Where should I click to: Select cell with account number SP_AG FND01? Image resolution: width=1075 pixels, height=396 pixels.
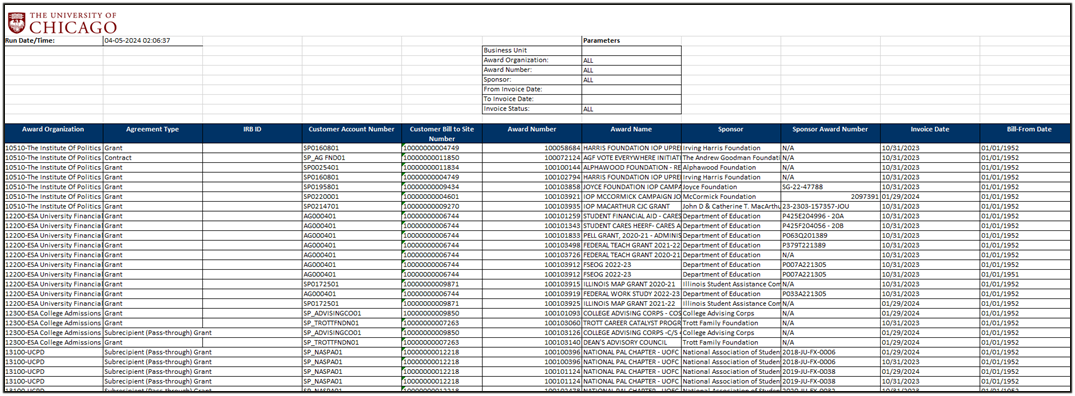(352, 158)
